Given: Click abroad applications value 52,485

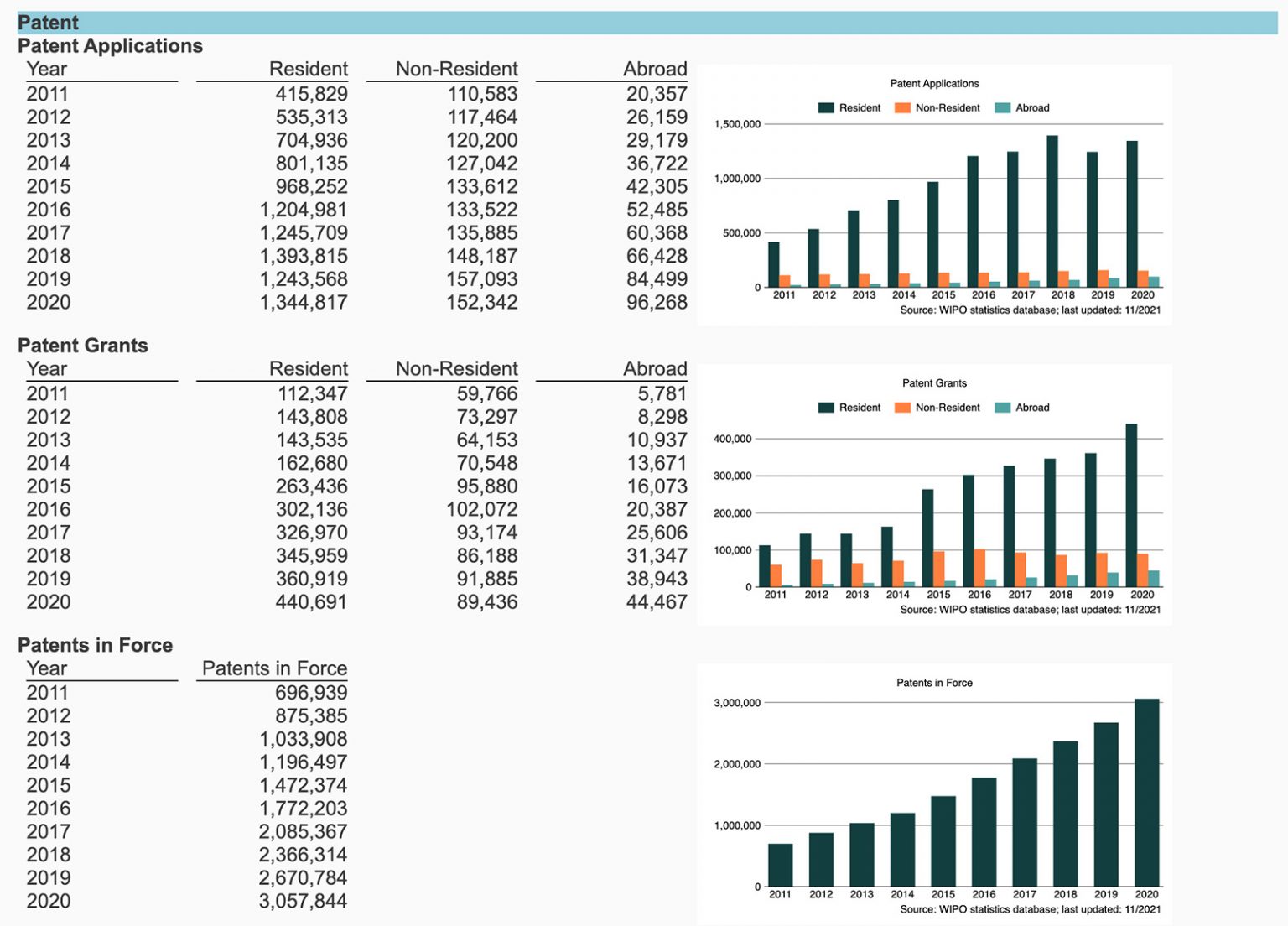Looking at the screenshot, I should pos(657,210).
